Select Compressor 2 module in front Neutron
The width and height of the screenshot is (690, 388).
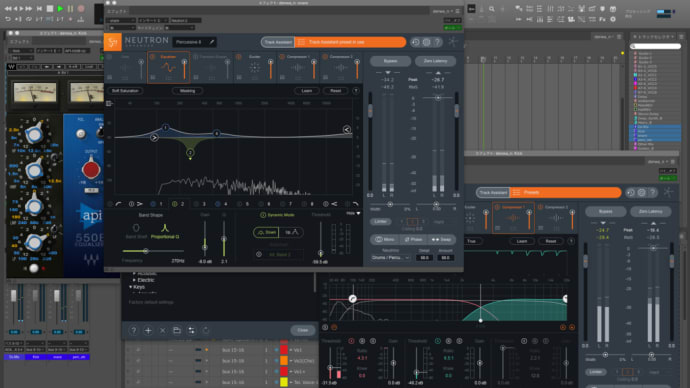(341, 68)
